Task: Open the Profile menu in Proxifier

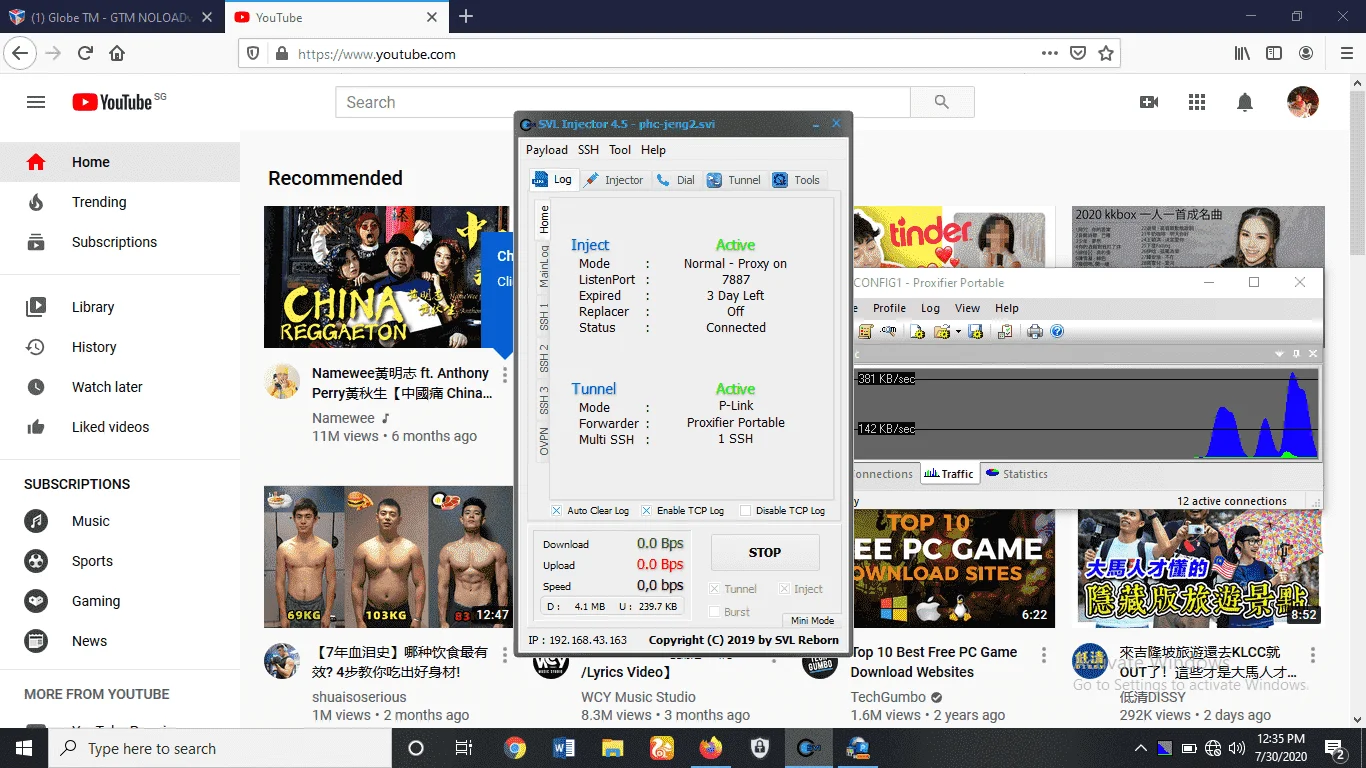Action: [x=889, y=308]
